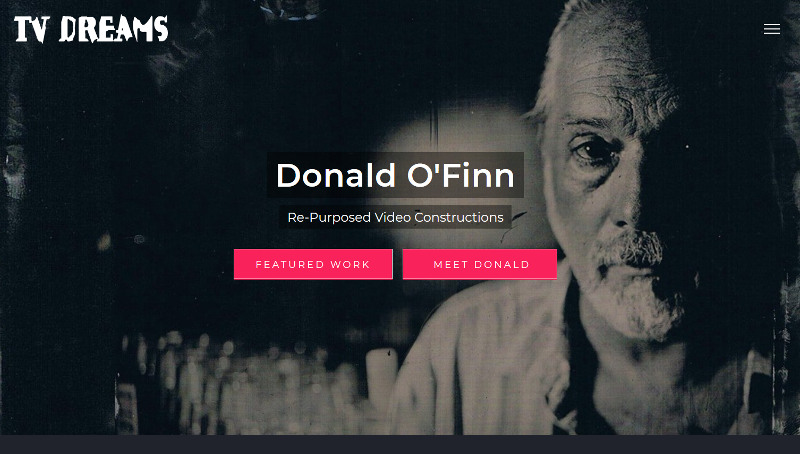This screenshot has width=800, height=454.
Task: Click the word DONALD on pink button
Action: (x=502, y=264)
